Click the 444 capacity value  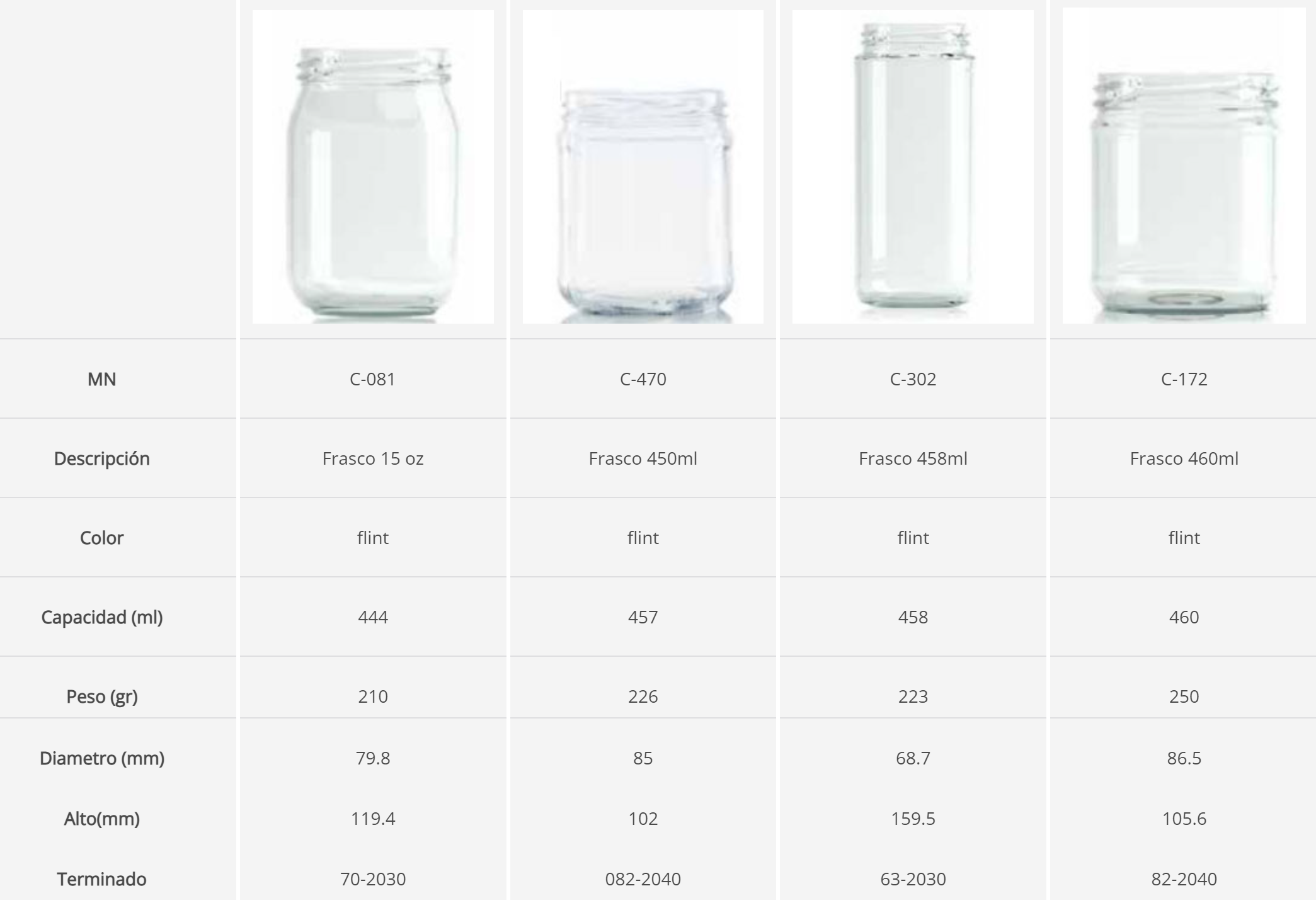(373, 617)
